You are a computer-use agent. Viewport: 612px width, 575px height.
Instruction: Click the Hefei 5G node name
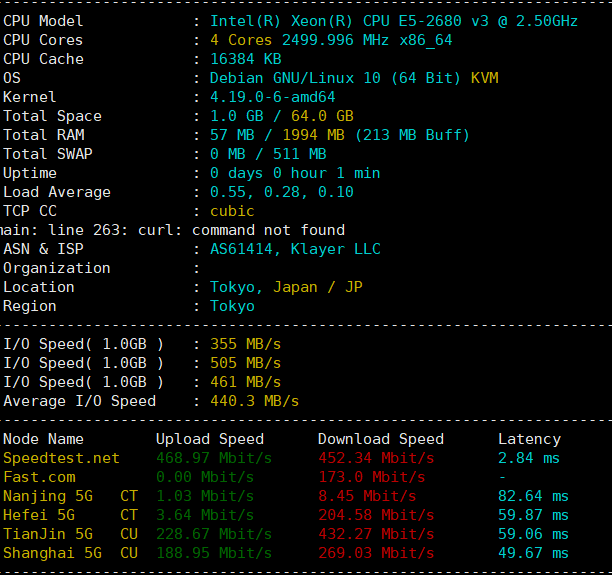pos(39,515)
